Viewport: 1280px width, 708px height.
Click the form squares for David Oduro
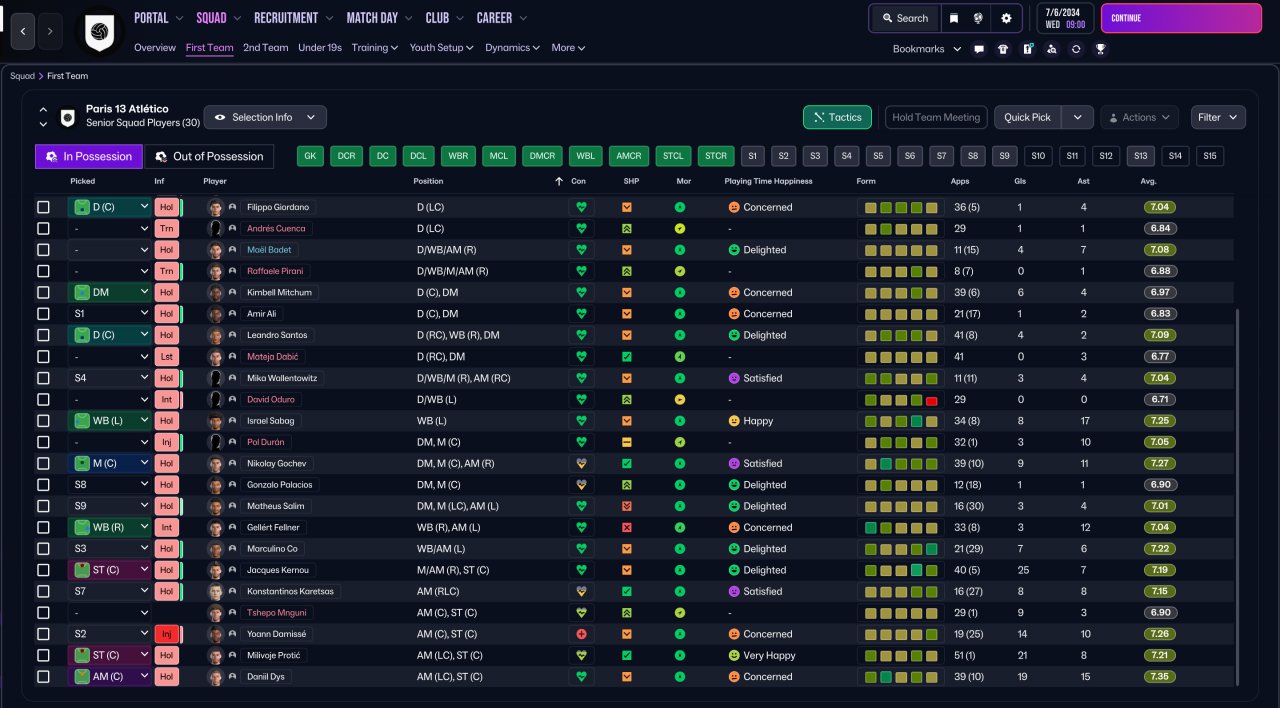click(901, 399)
